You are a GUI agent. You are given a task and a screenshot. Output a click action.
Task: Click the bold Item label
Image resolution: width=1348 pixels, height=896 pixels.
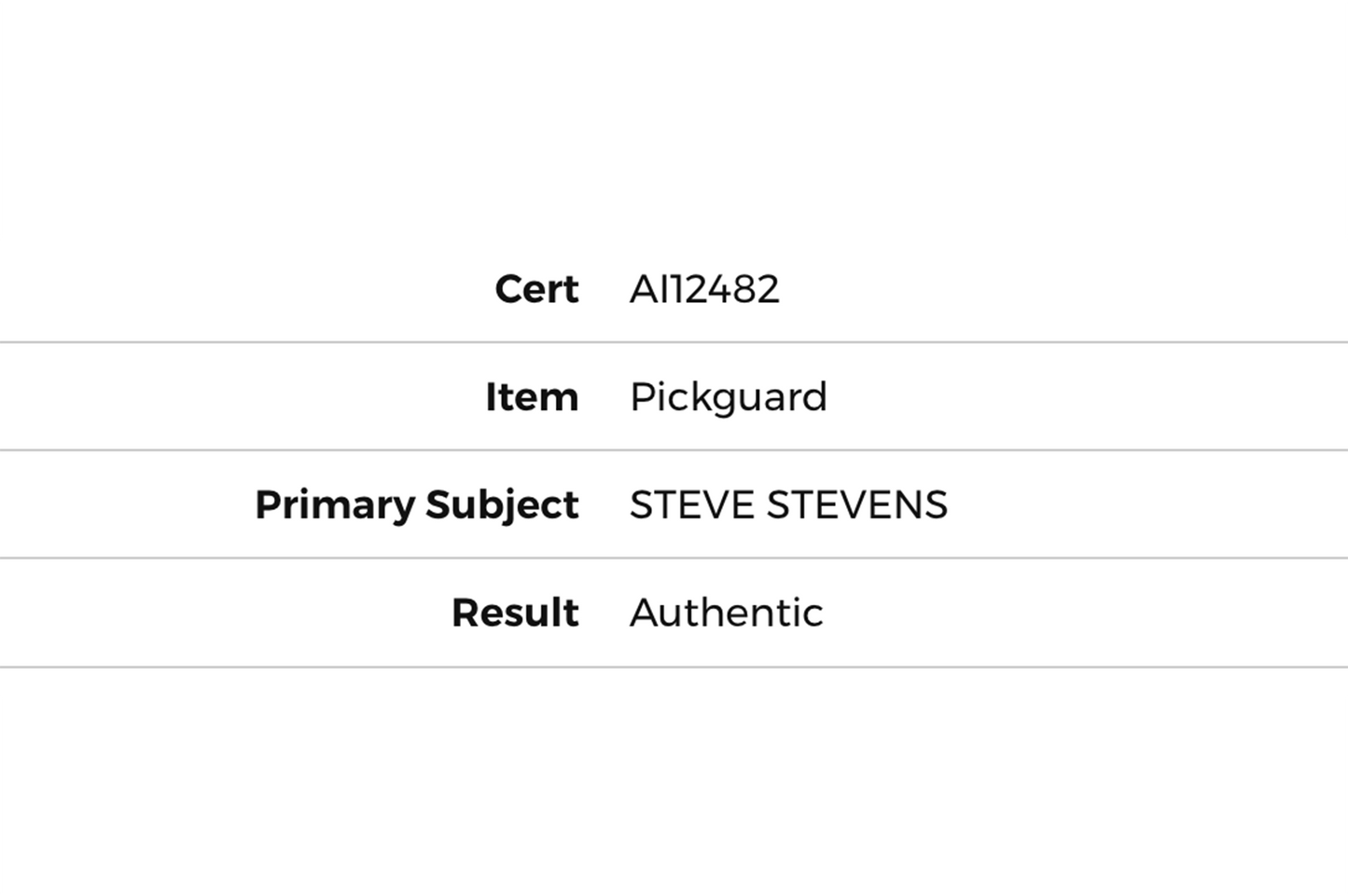coord(532,397)
